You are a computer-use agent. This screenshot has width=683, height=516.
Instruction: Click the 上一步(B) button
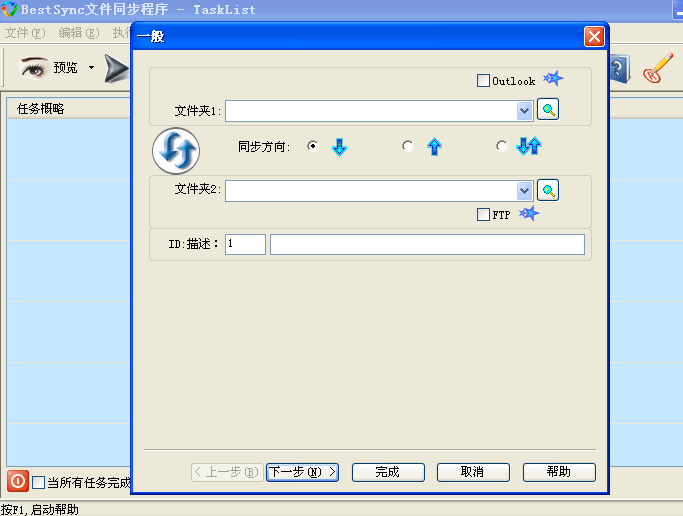(227, 472)
